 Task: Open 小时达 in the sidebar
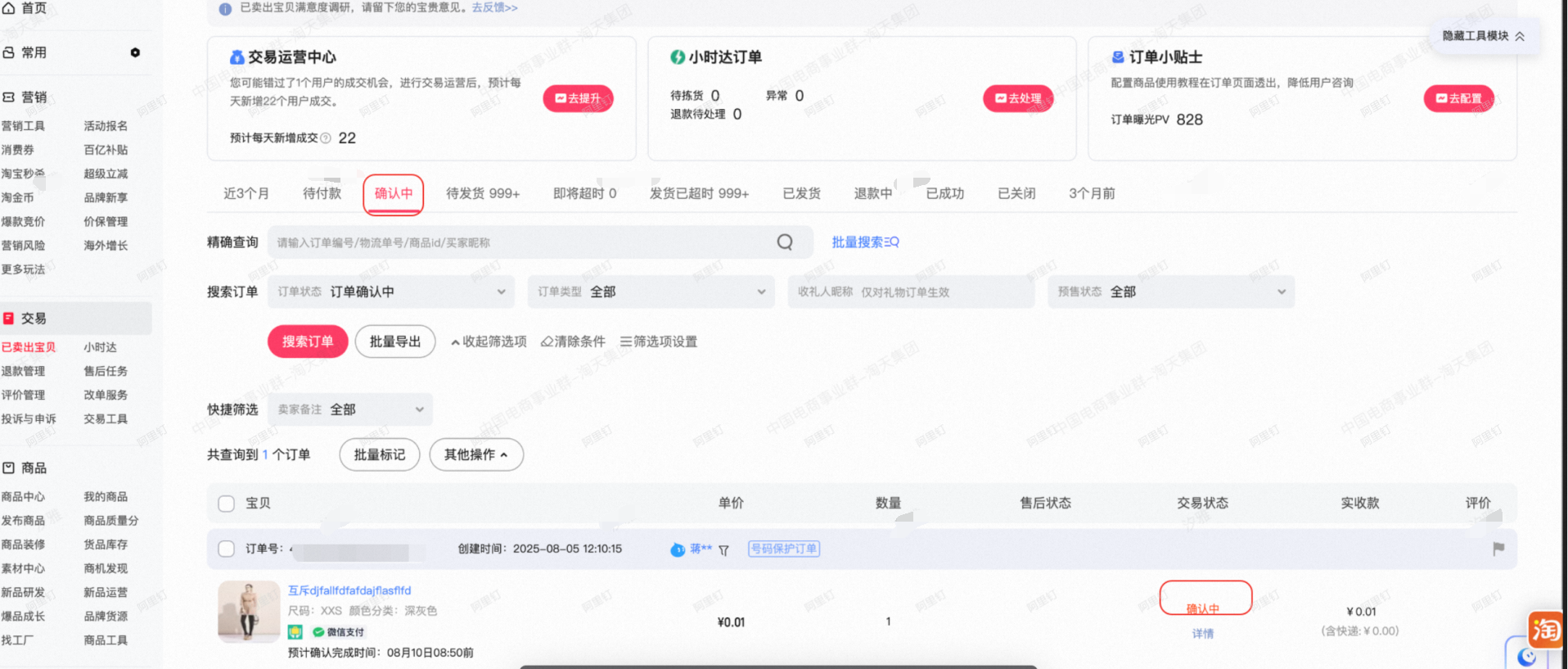100,347
